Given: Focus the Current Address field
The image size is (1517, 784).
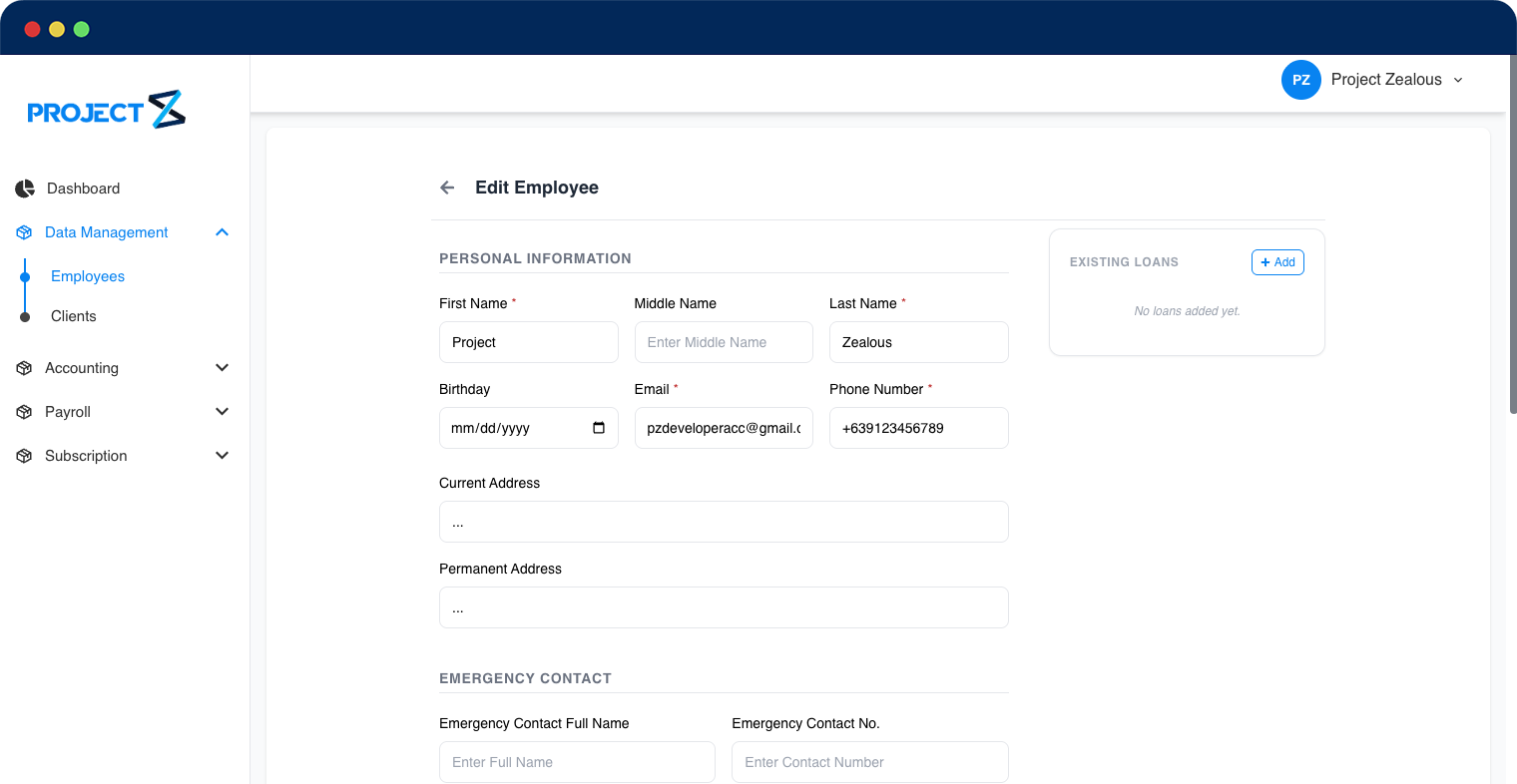Looking at the screenshot, I should [x=724, y=522].
